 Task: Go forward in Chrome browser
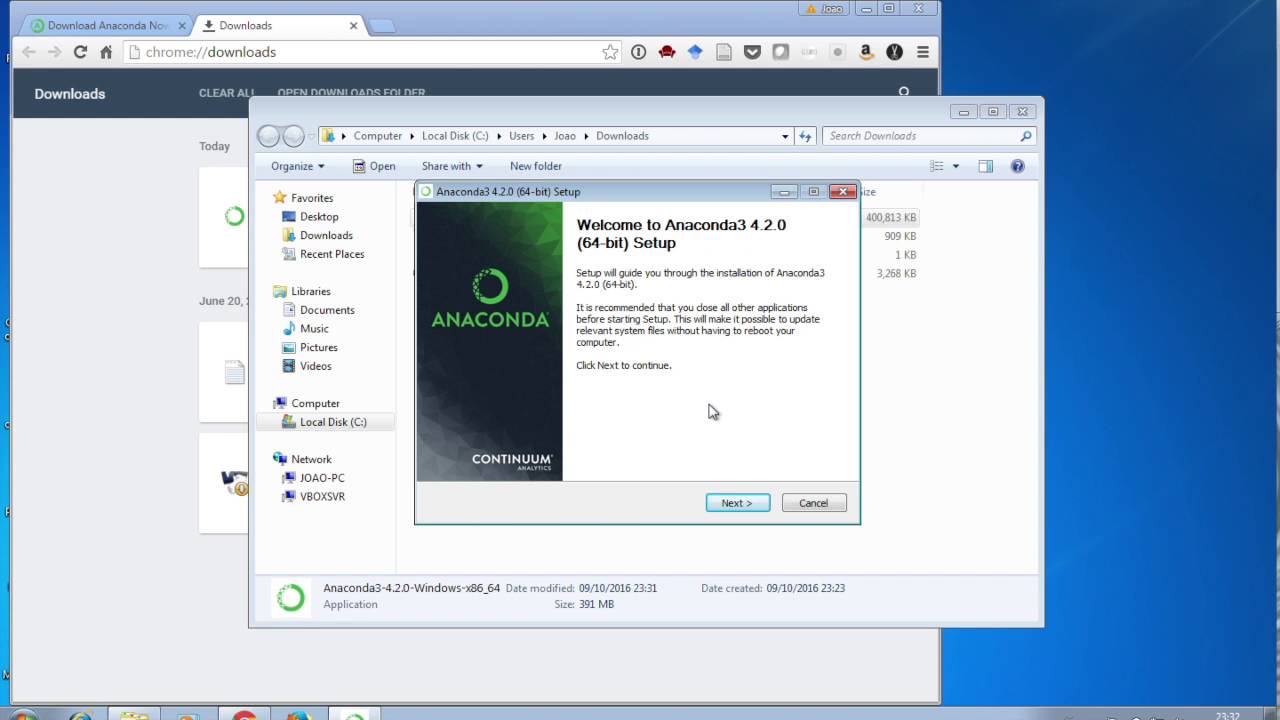pos(55,52)
